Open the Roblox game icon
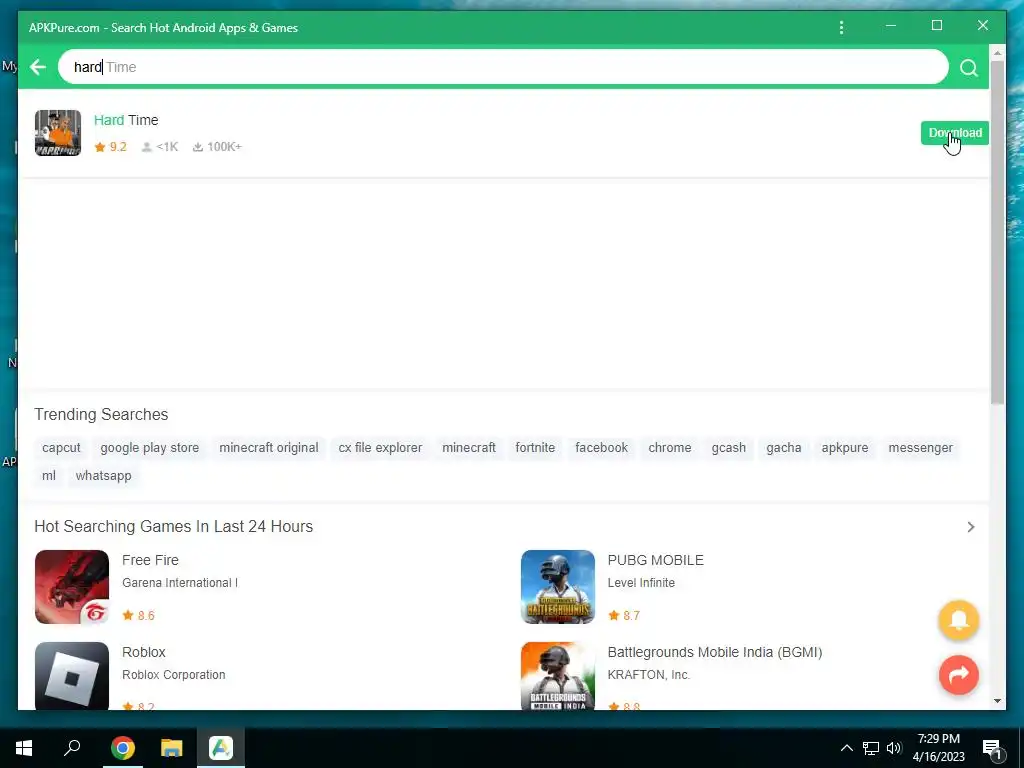 pos(72,676)
